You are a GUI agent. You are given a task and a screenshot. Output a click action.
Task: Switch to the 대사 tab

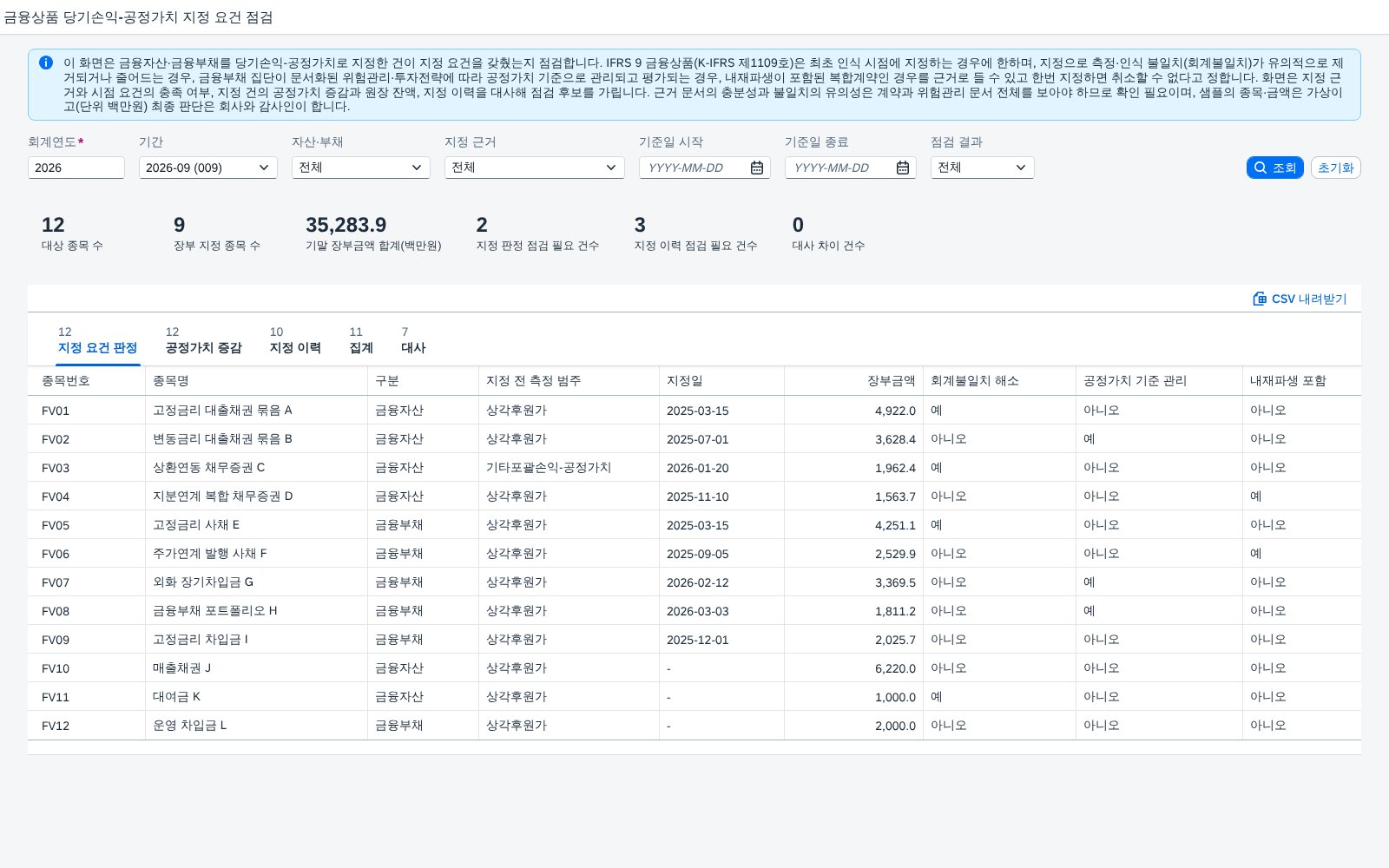click(413, 340)
